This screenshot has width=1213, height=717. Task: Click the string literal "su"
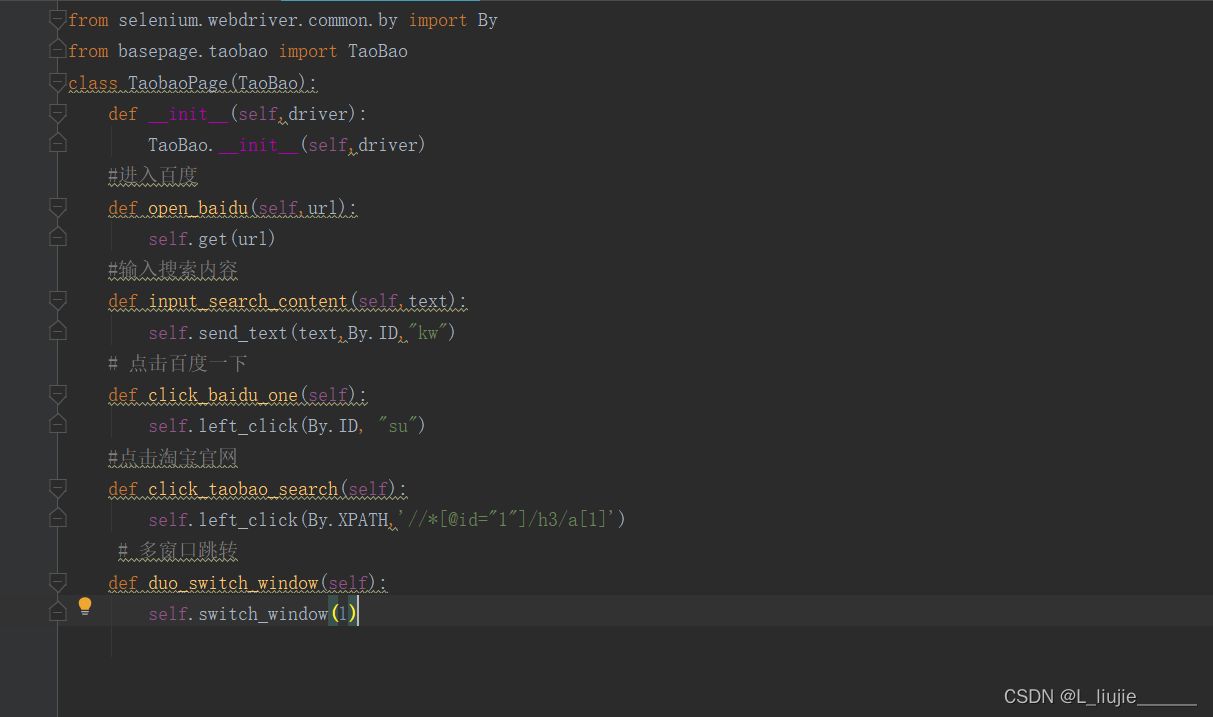point(398,426)
